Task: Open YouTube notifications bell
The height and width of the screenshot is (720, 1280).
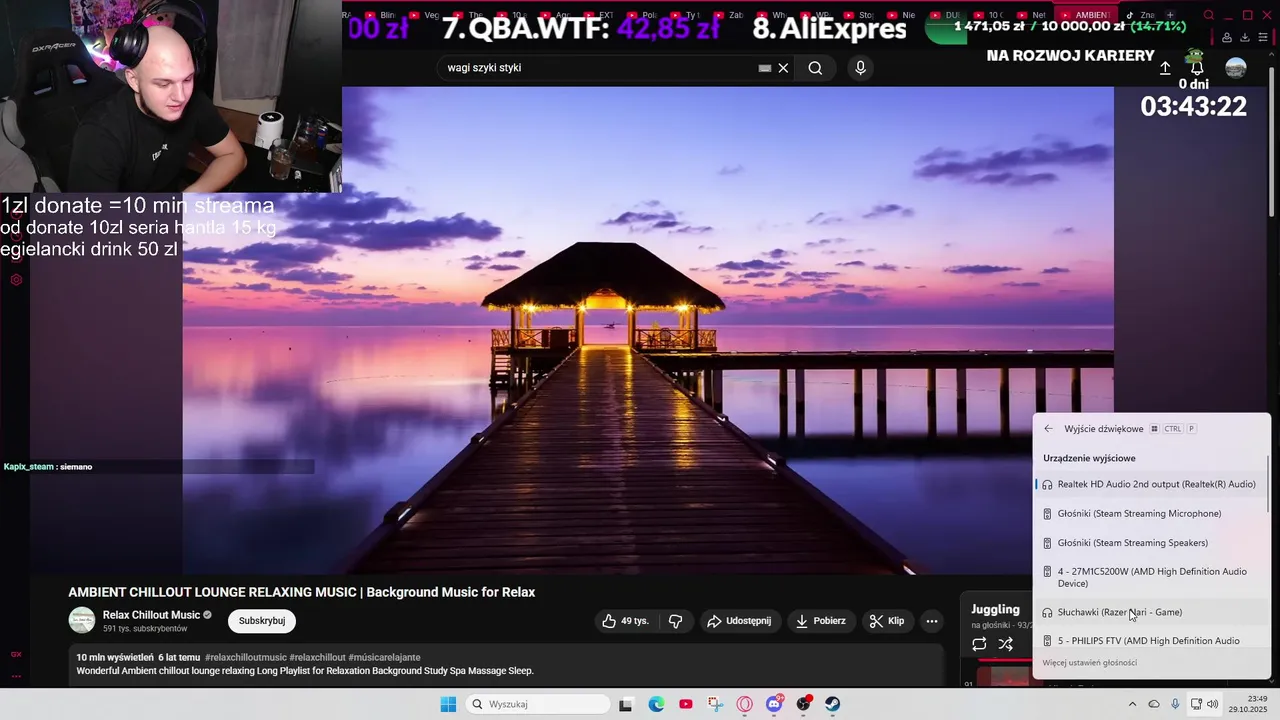Action: point(1197,68)
